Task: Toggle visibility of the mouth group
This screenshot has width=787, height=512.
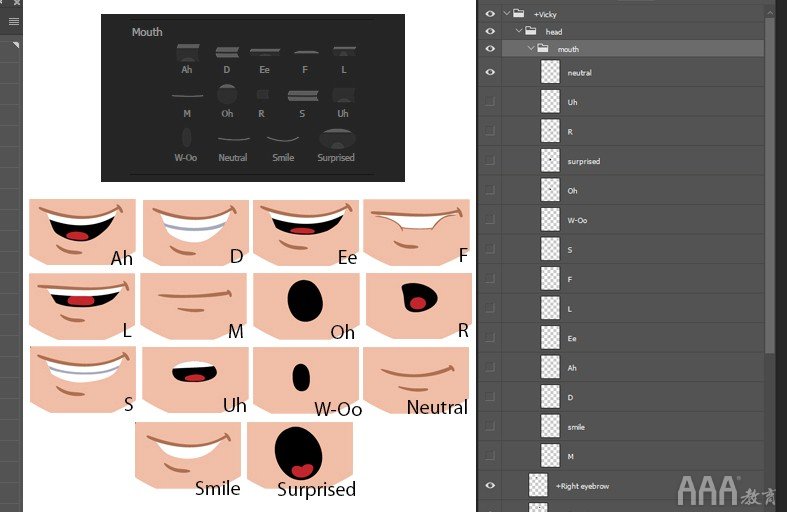Action: click(490, 49)
